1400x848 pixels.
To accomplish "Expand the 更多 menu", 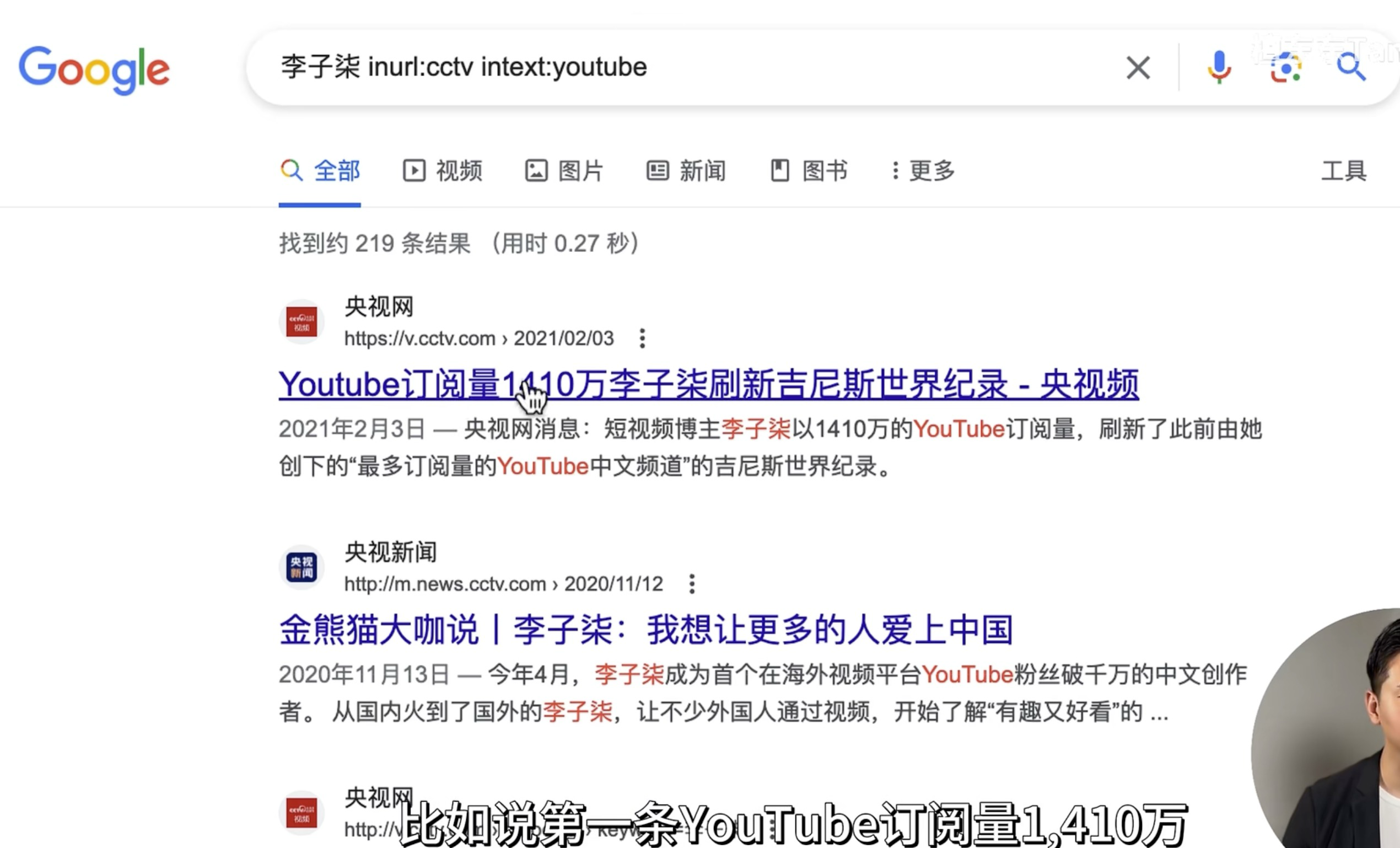I will [x=923, y=171].
